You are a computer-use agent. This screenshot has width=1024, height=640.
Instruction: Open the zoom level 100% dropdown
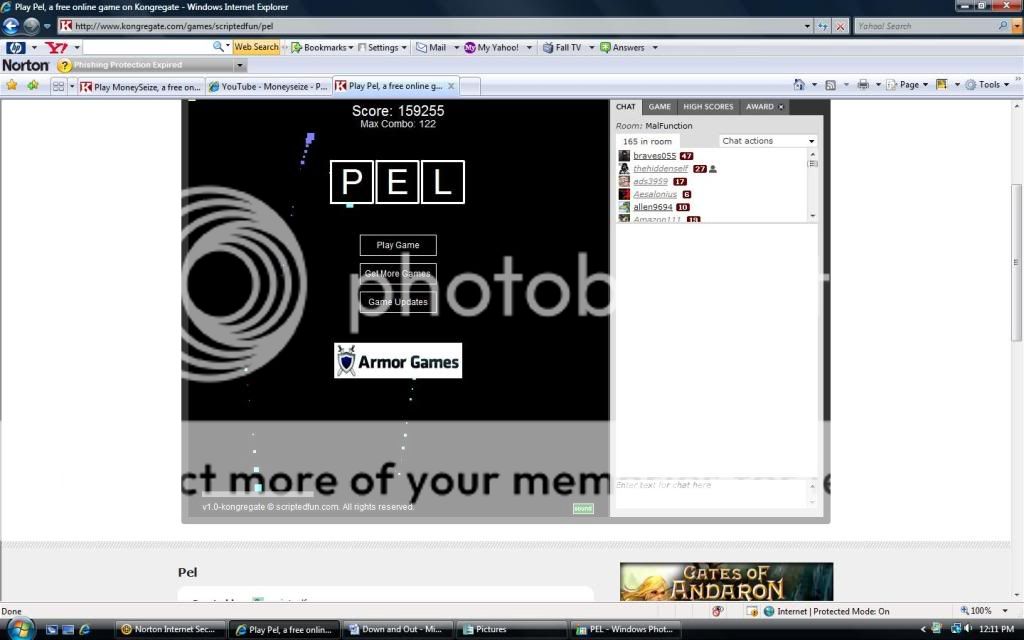click(x=1004, y=611)
